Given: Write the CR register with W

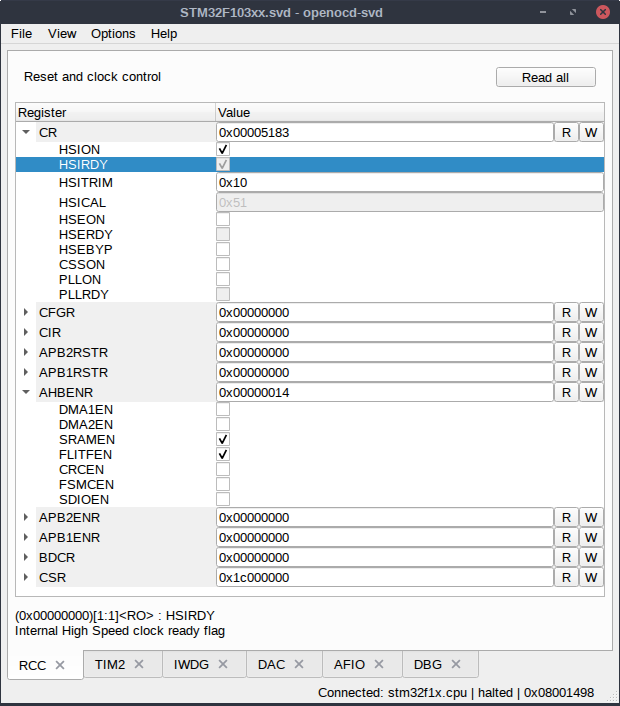Looking at the screenshot, I should pyautogui.click(x=591, y=132).
